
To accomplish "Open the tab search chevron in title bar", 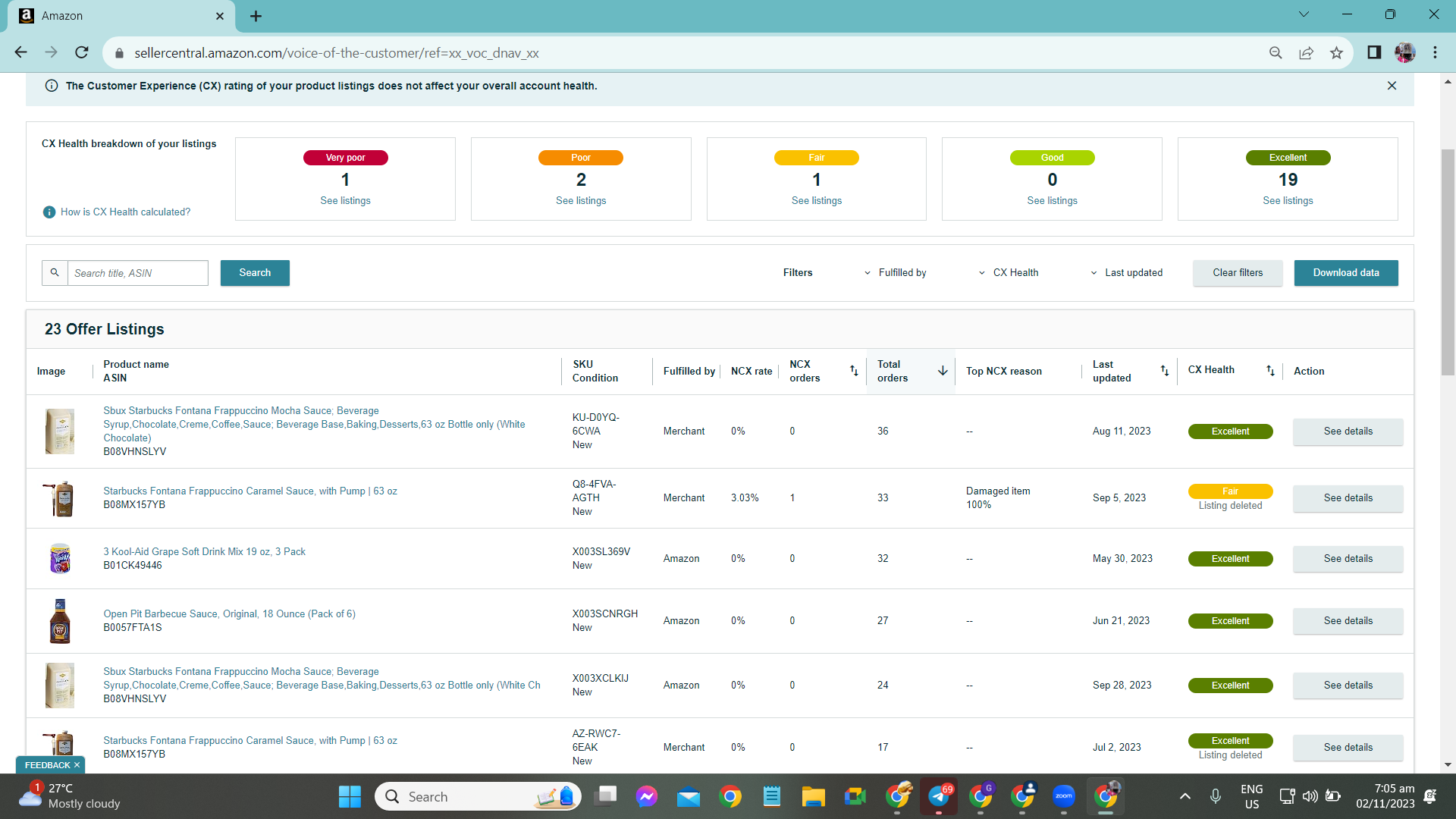I will [1304, 14].
